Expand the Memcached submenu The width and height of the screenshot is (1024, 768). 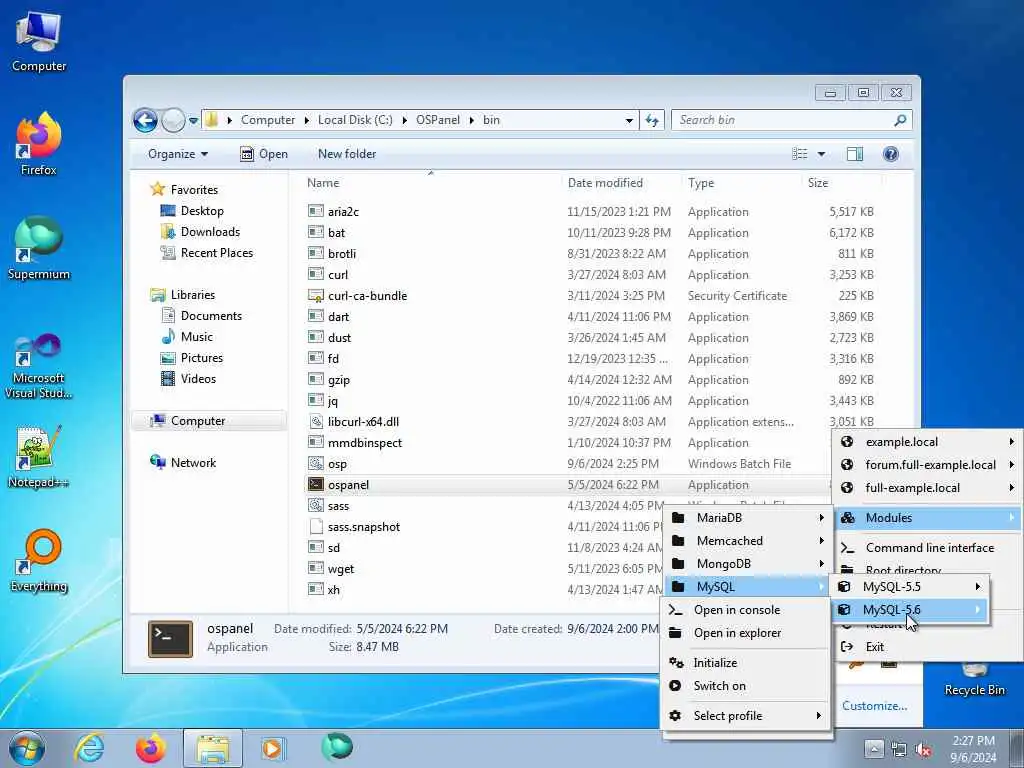point(747,541)
